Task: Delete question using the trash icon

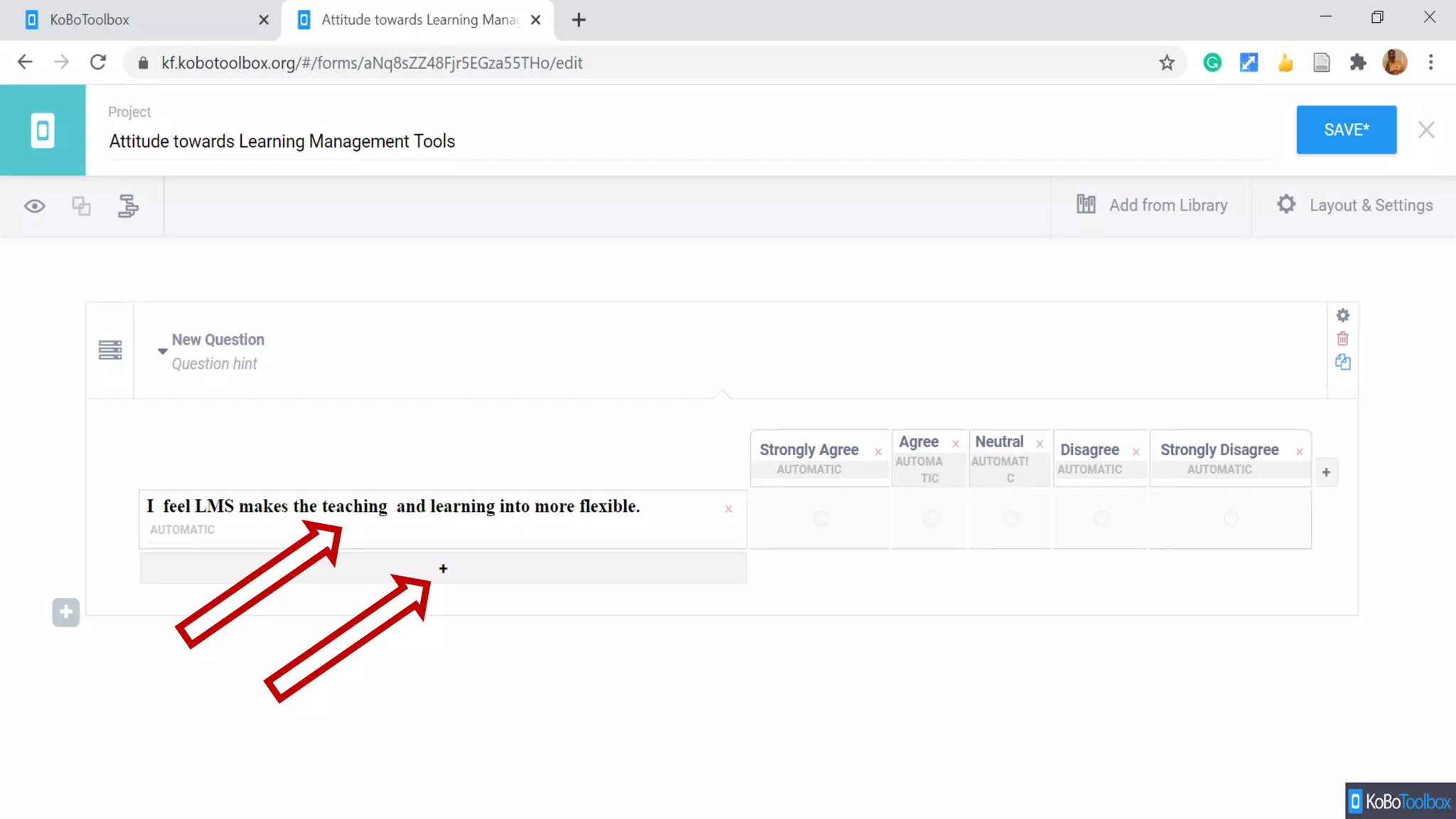Action: 1342,338
